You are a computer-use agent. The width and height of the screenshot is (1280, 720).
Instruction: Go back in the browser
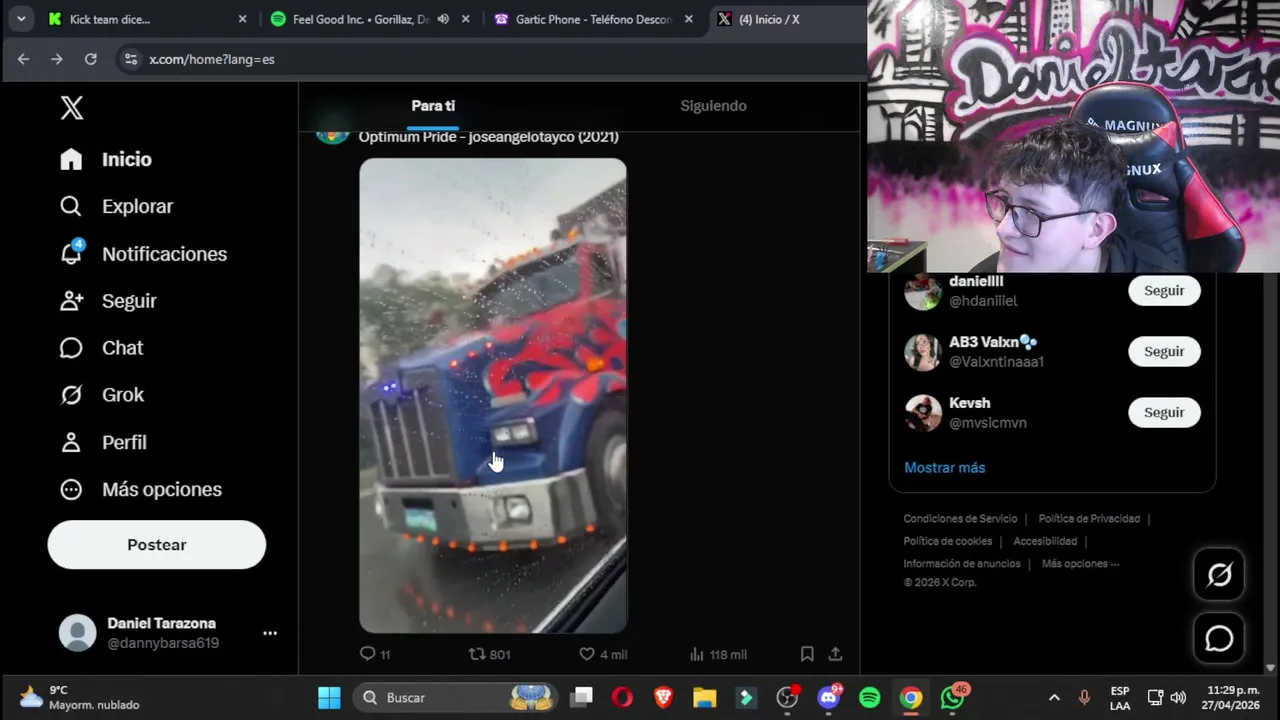23,59
